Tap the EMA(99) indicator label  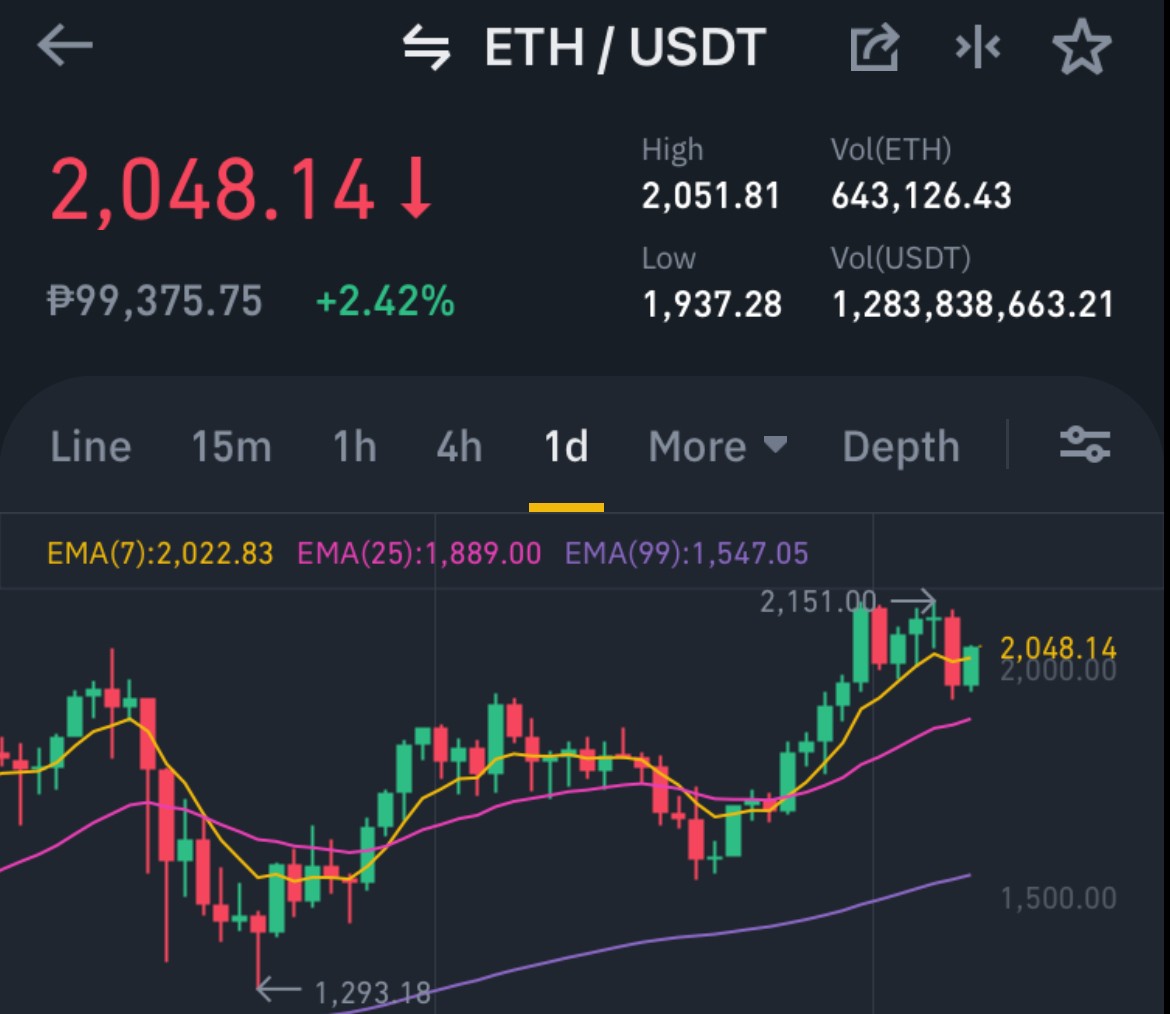[686, 553]
